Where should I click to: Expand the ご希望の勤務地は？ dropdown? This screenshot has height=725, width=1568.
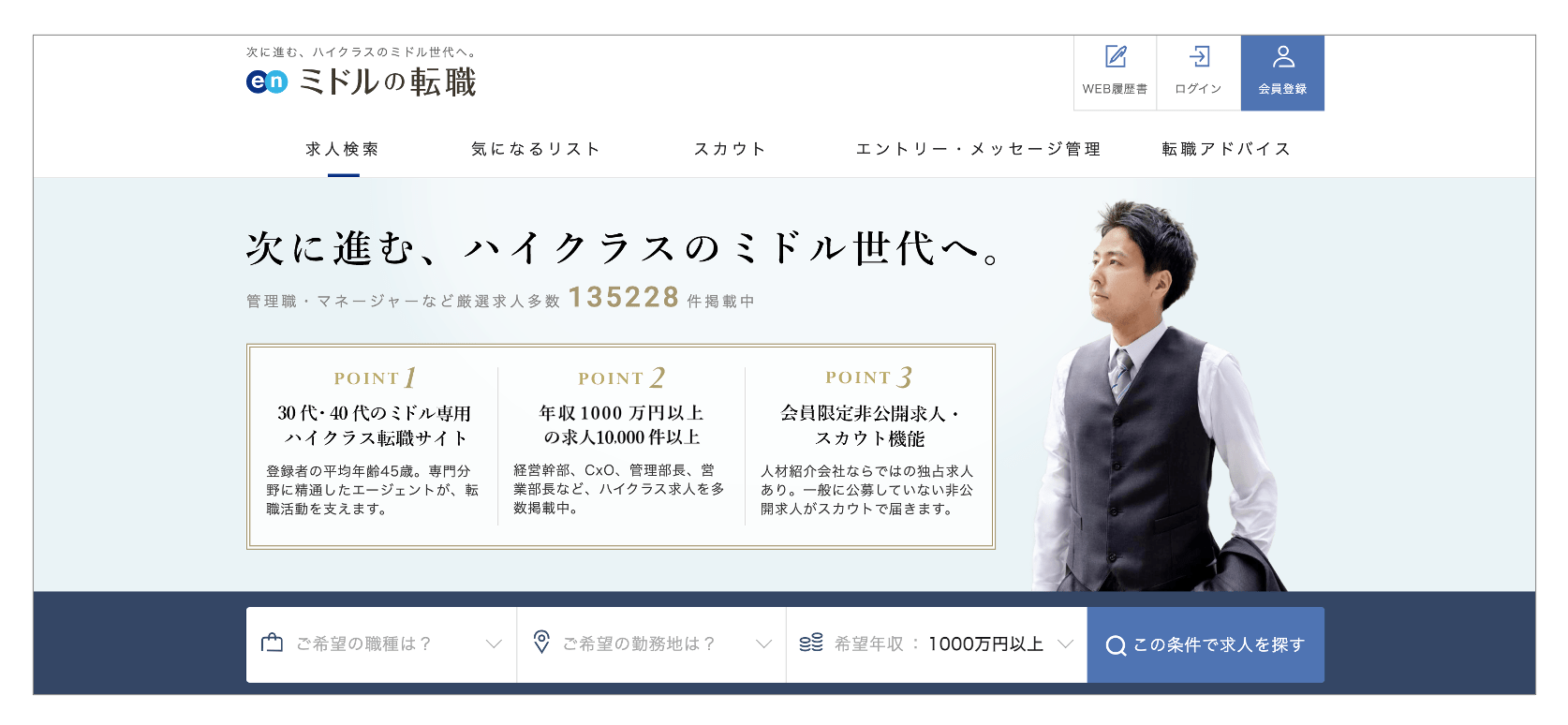click(651, 644)
